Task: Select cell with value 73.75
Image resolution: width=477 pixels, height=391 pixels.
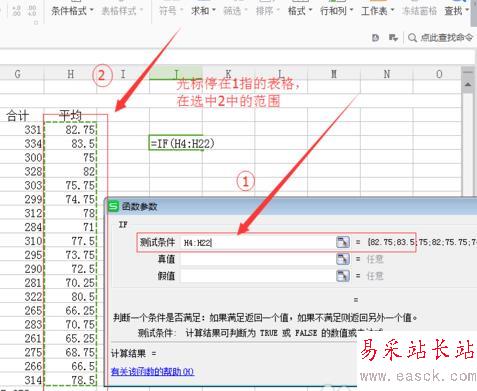Action: coord(70,255)
